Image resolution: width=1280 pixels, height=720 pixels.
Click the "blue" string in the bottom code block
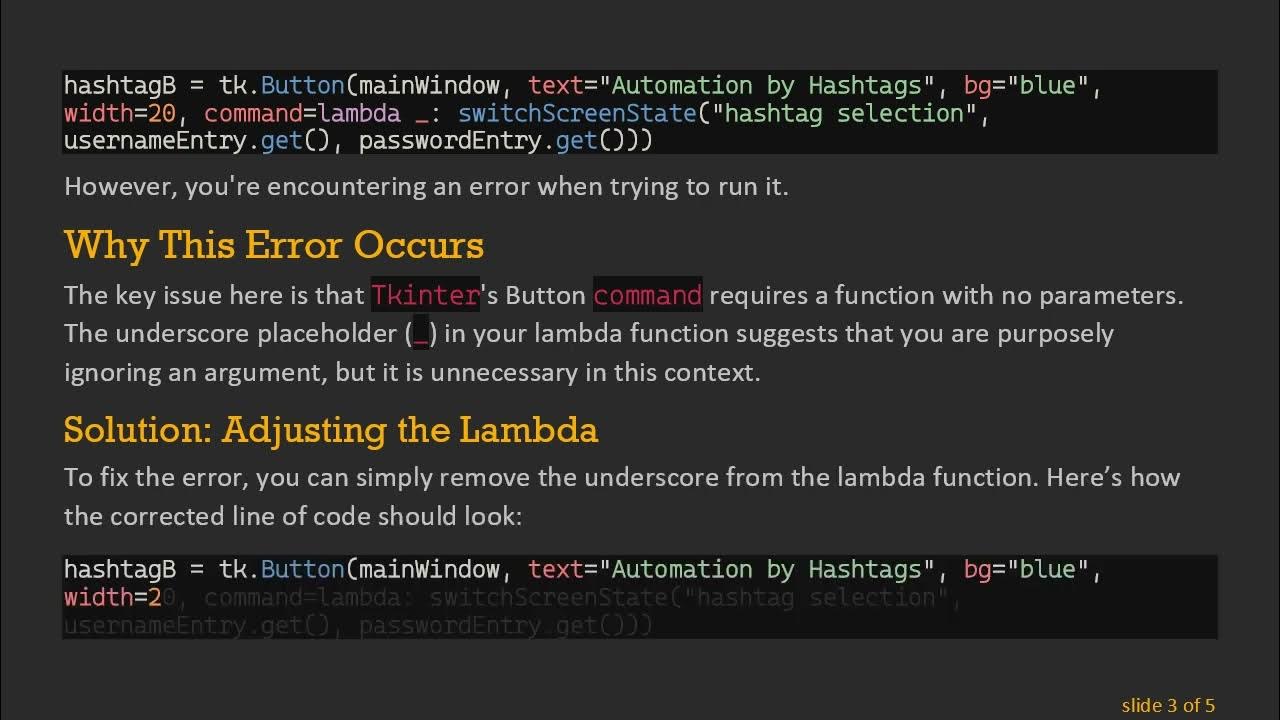1047,569
